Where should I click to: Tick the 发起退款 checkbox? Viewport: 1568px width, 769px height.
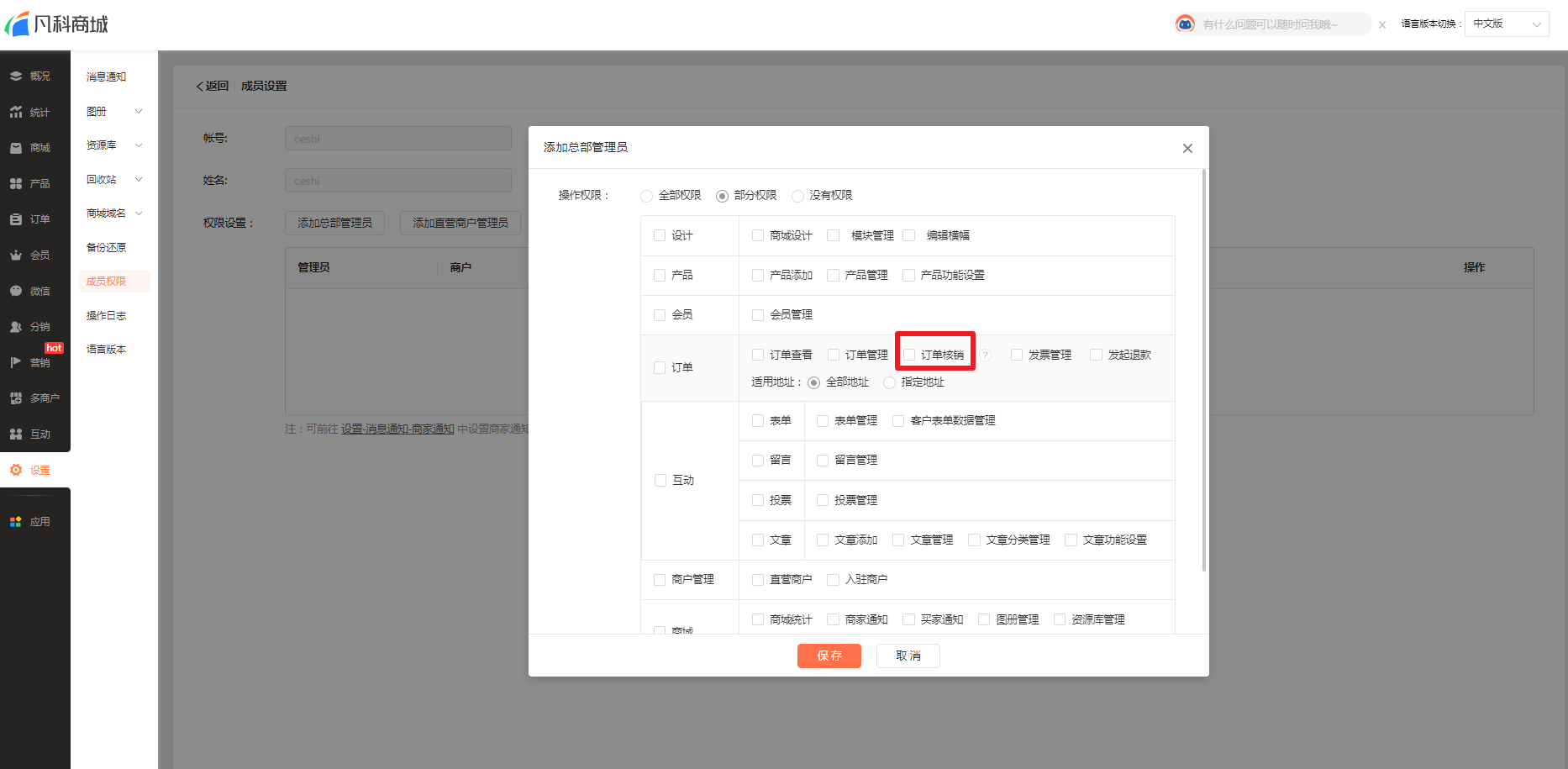tap(1096, 356)
